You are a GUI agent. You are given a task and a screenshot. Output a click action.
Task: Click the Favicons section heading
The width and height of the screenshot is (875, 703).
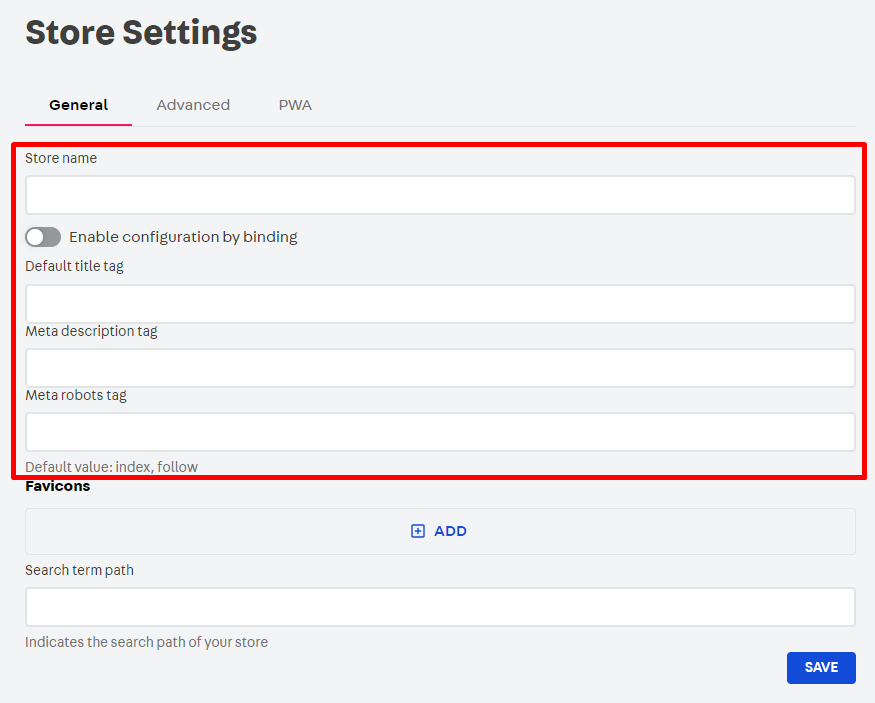(57, 486)
